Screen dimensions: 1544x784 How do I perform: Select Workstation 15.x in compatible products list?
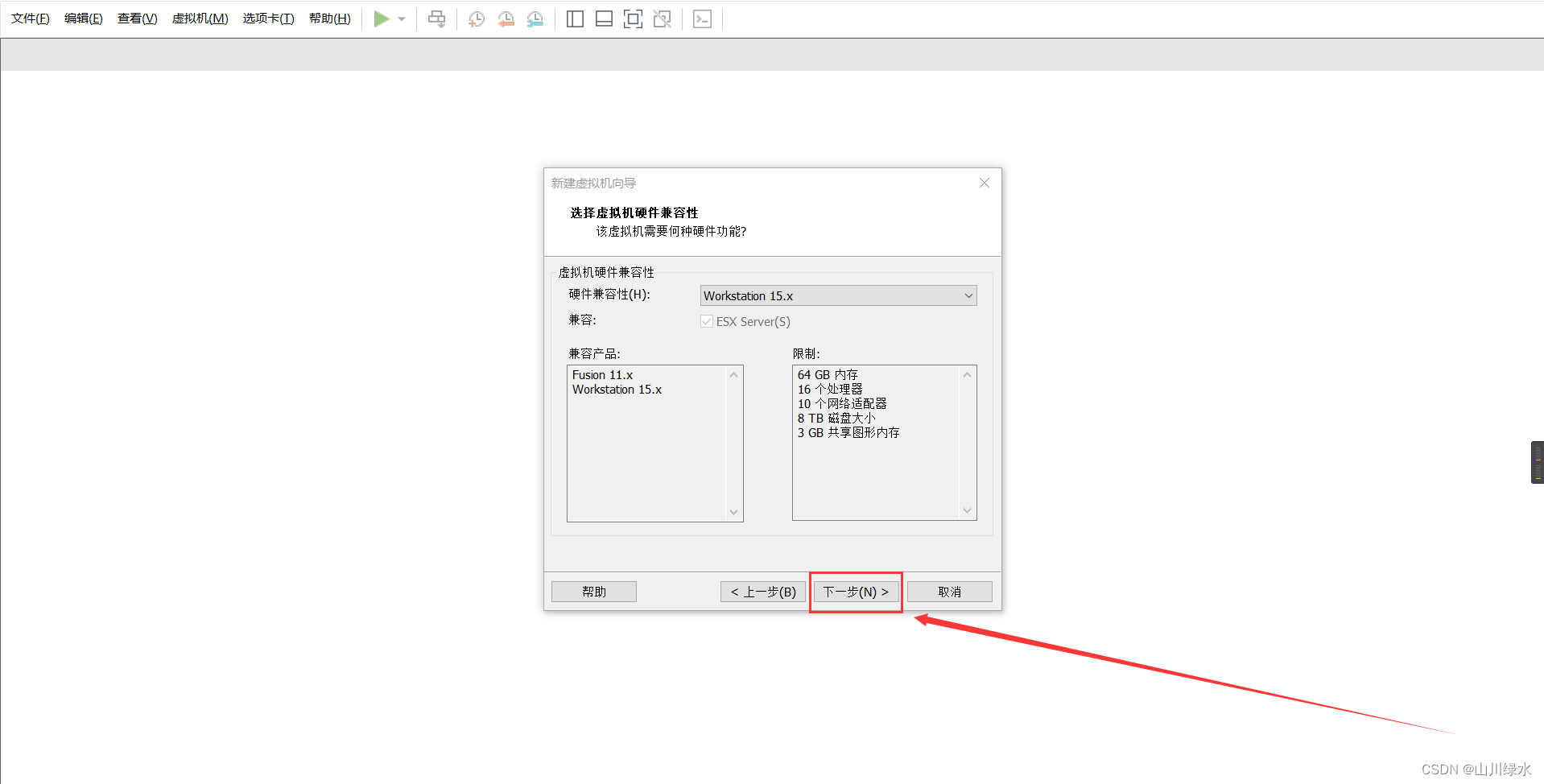point(617,390)
